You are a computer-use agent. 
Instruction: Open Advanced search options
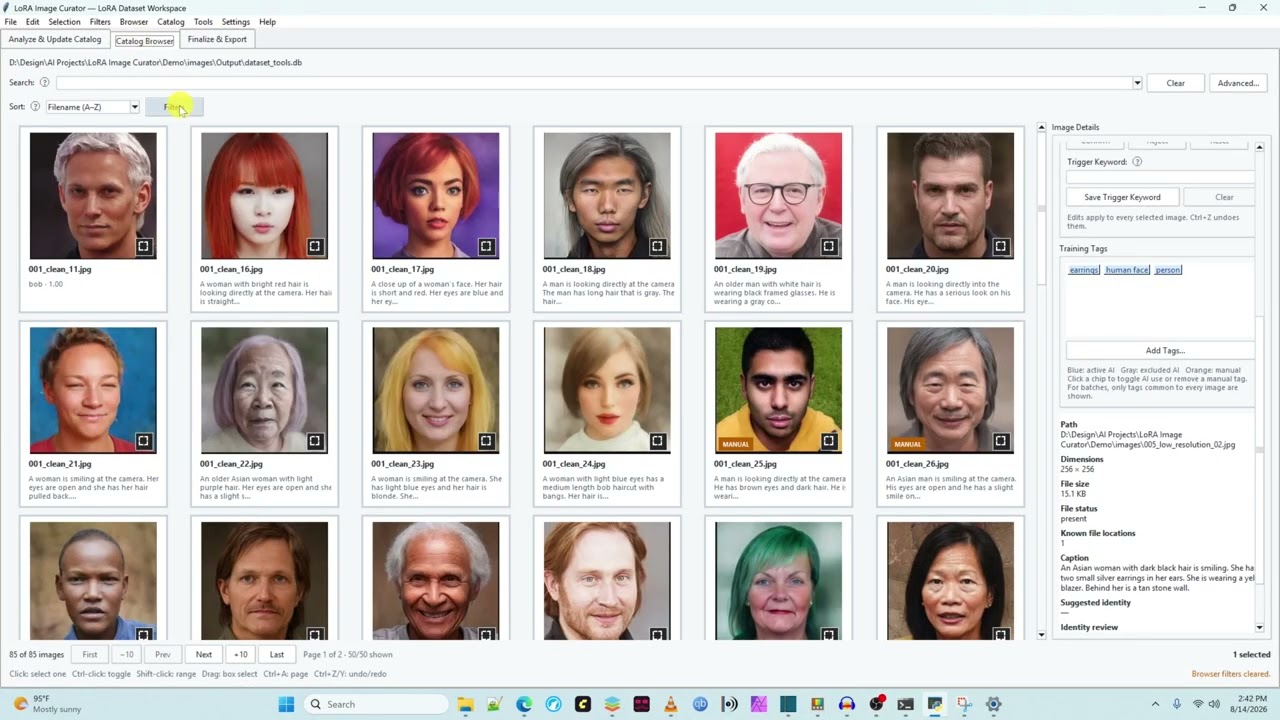[x=1238, y=83]
